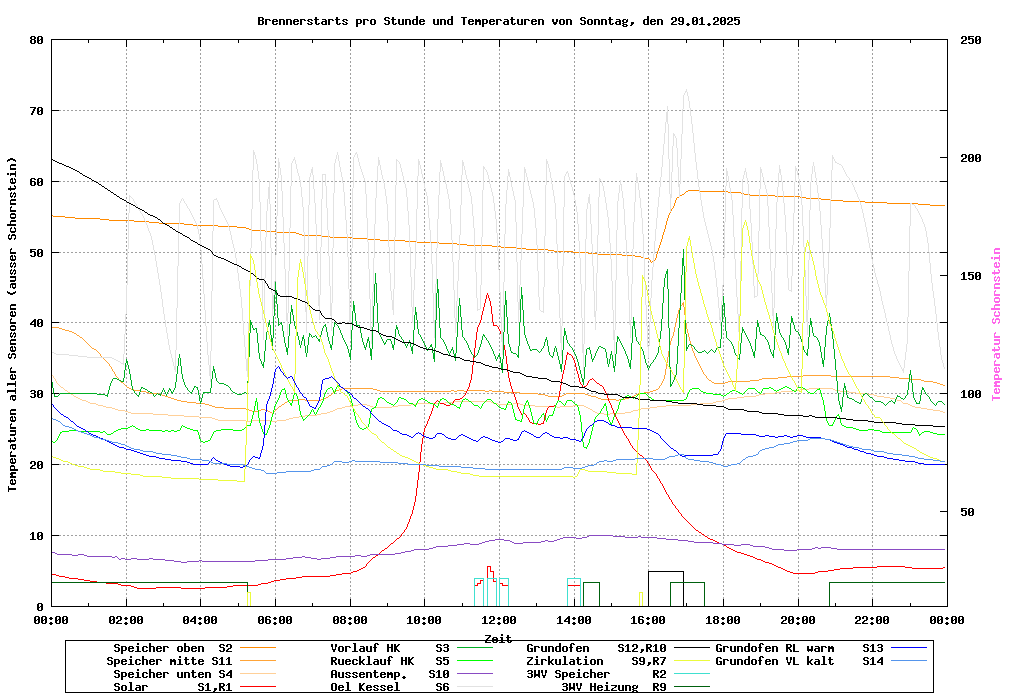Image resolution: width=1024 pixels, height=700 pixels.
Task: Select the Speicher unten S4 legend label
Action: 172,674
